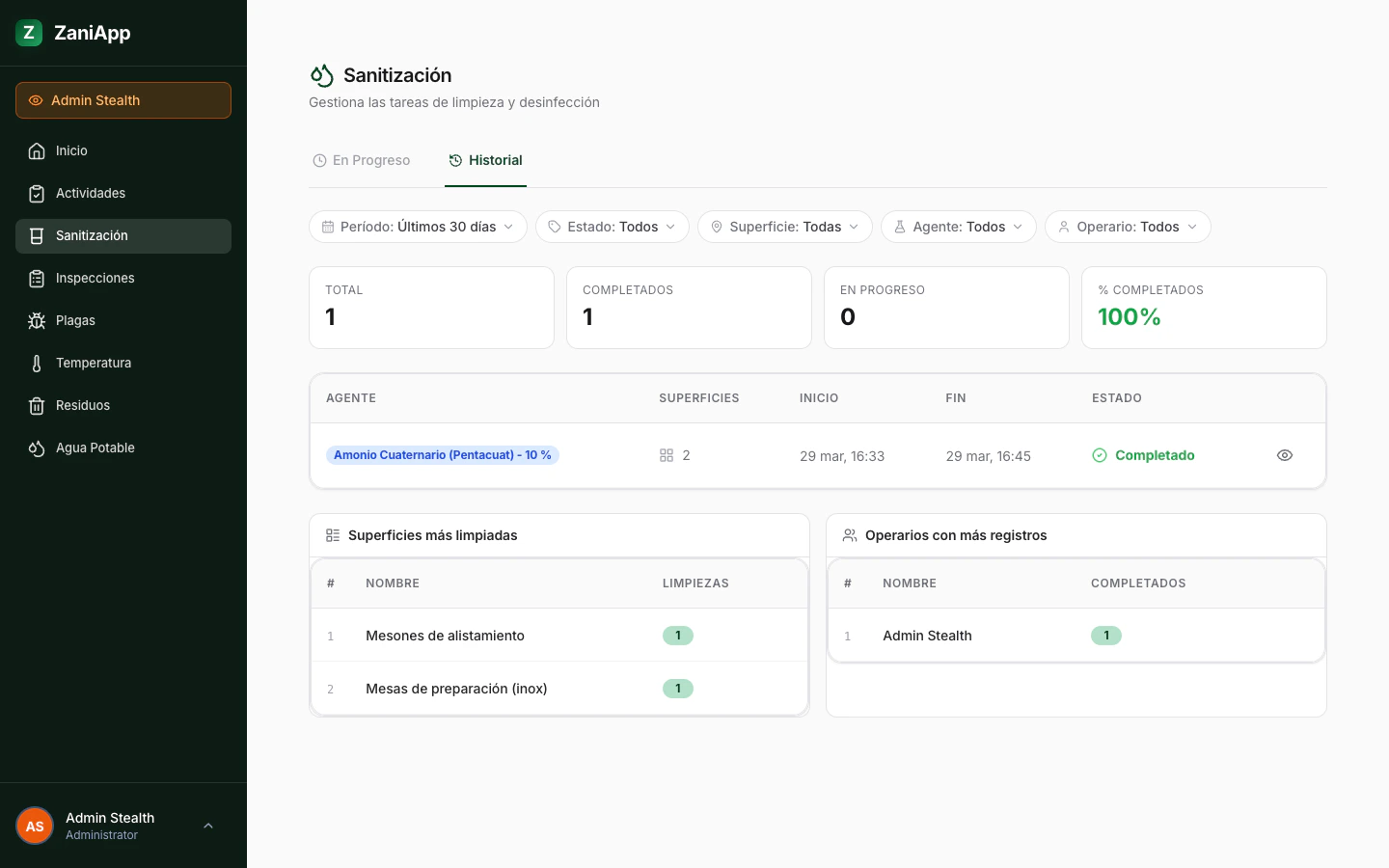Open Inspecciones from the sidebar
This screenshot has width=1389, height=868.
(x=123, y=278)
